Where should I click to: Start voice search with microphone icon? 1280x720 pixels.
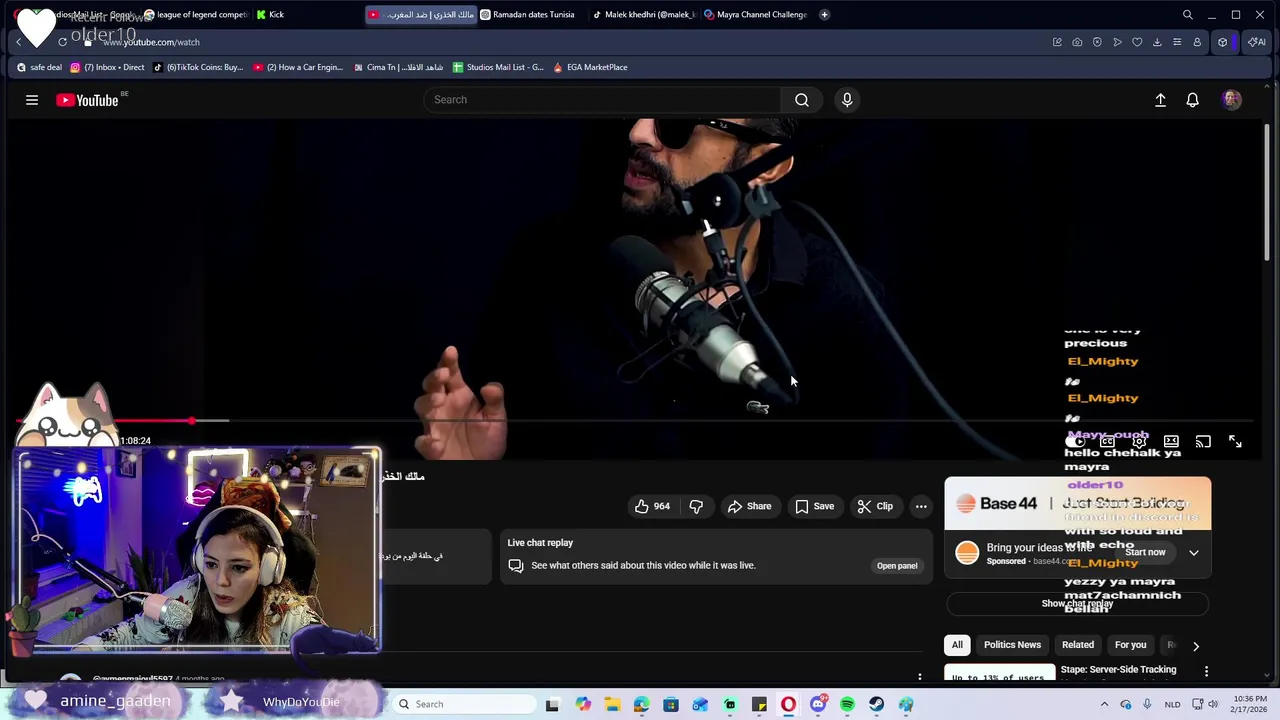[x=847, y=100]
